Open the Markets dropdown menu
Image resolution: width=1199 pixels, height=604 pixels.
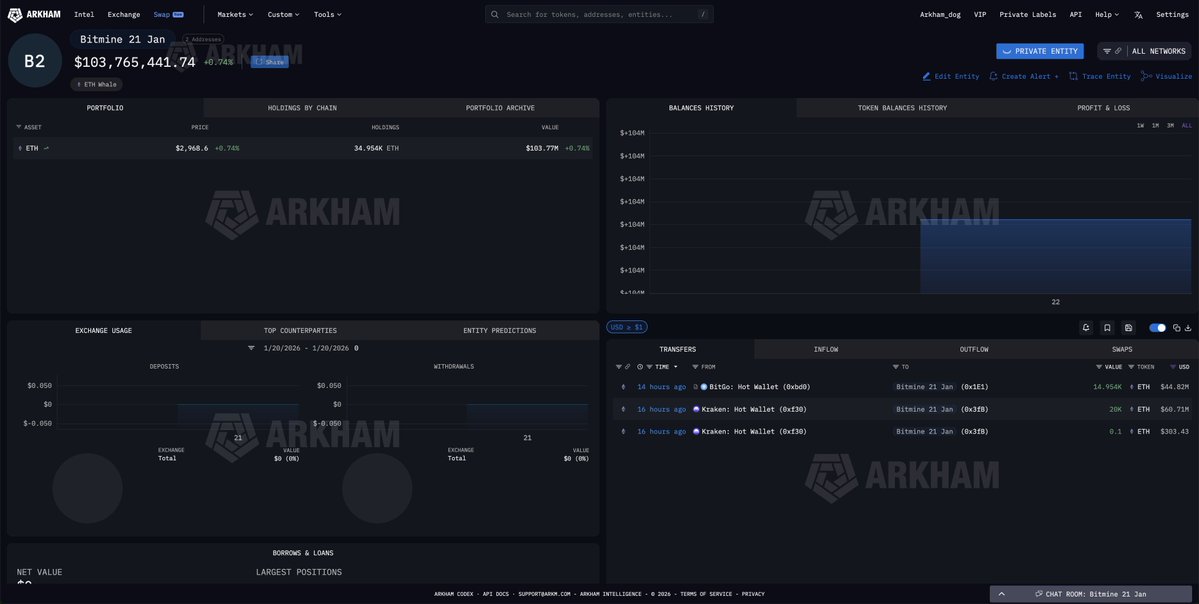pyautogui.click(x=235, y=15)
